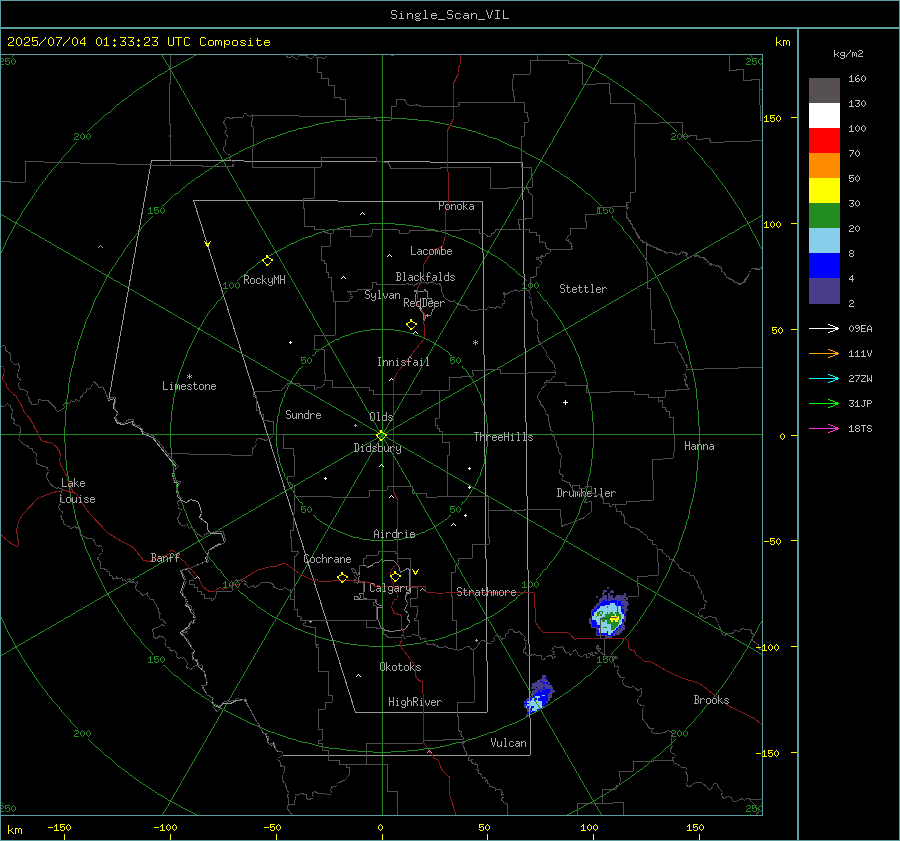The width and height of the screenshot is (900, 841).
Task: Click the magenta 18TS arrow in legend
Action: [x=824, y=429]
